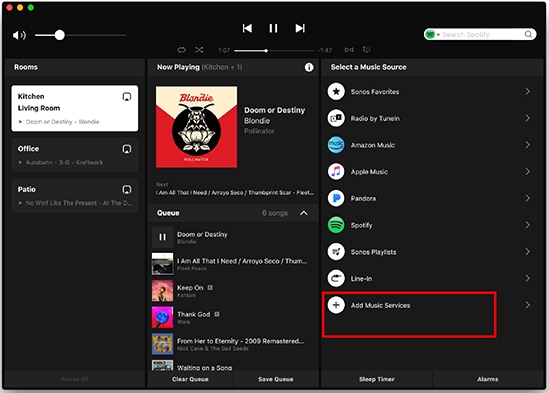Image resolution: width=549 pixels, height=393 pixels.
Task: Click the Add Music Services label
Action: click(380, 305)
